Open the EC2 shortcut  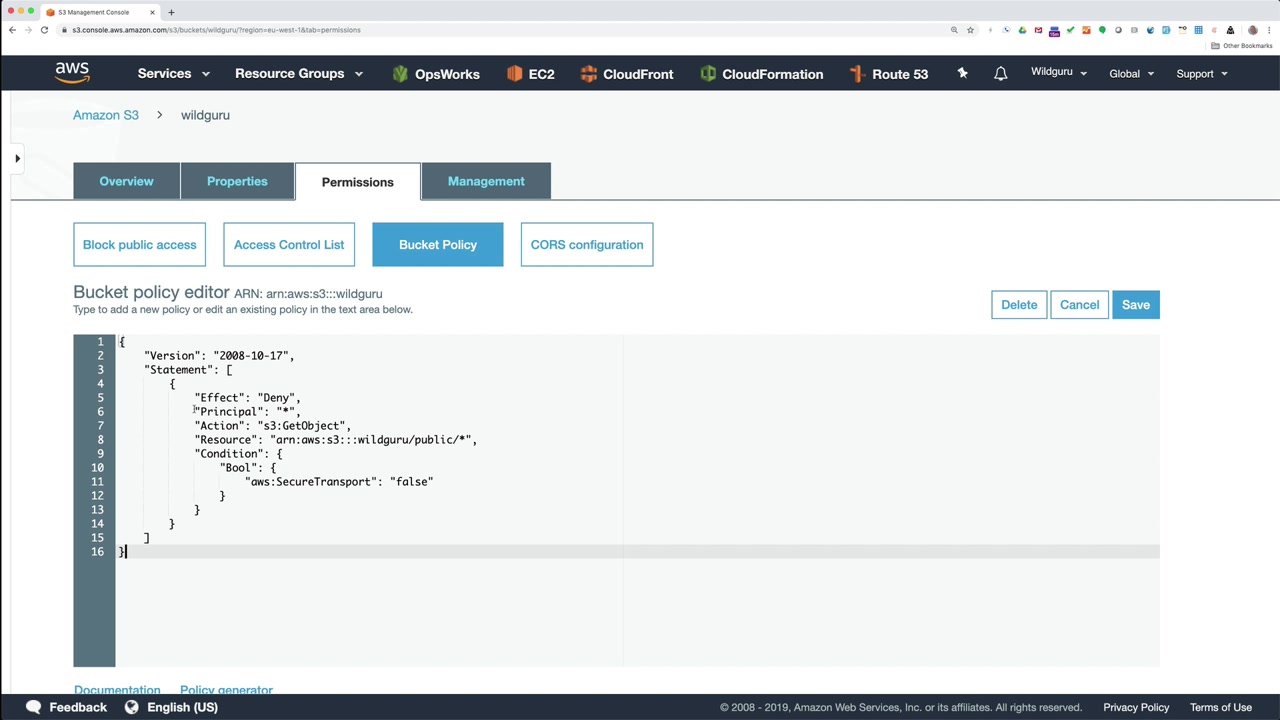coord(530,74)
